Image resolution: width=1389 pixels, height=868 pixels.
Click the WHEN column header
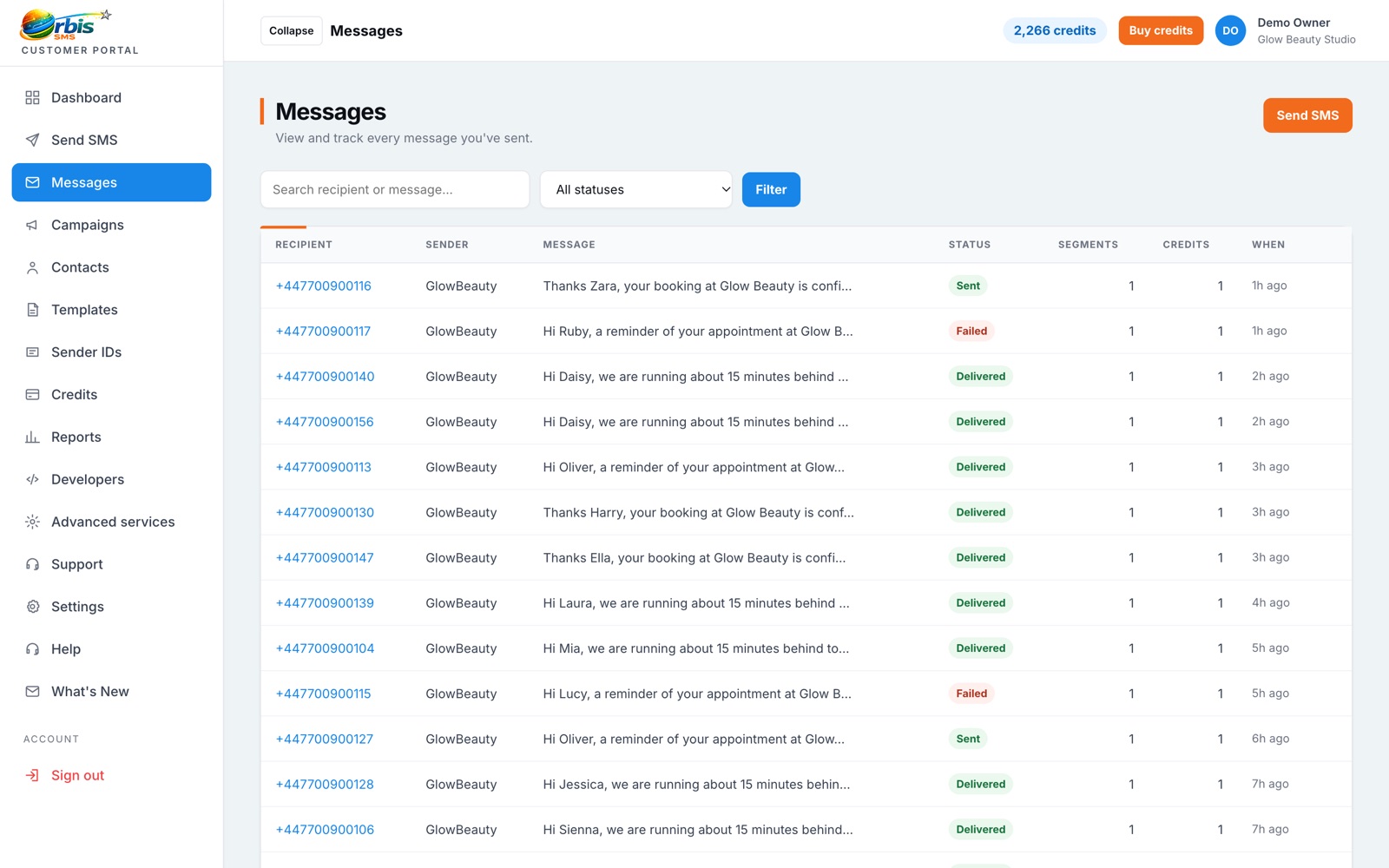pyautogui.click(x=1268, y=245)
